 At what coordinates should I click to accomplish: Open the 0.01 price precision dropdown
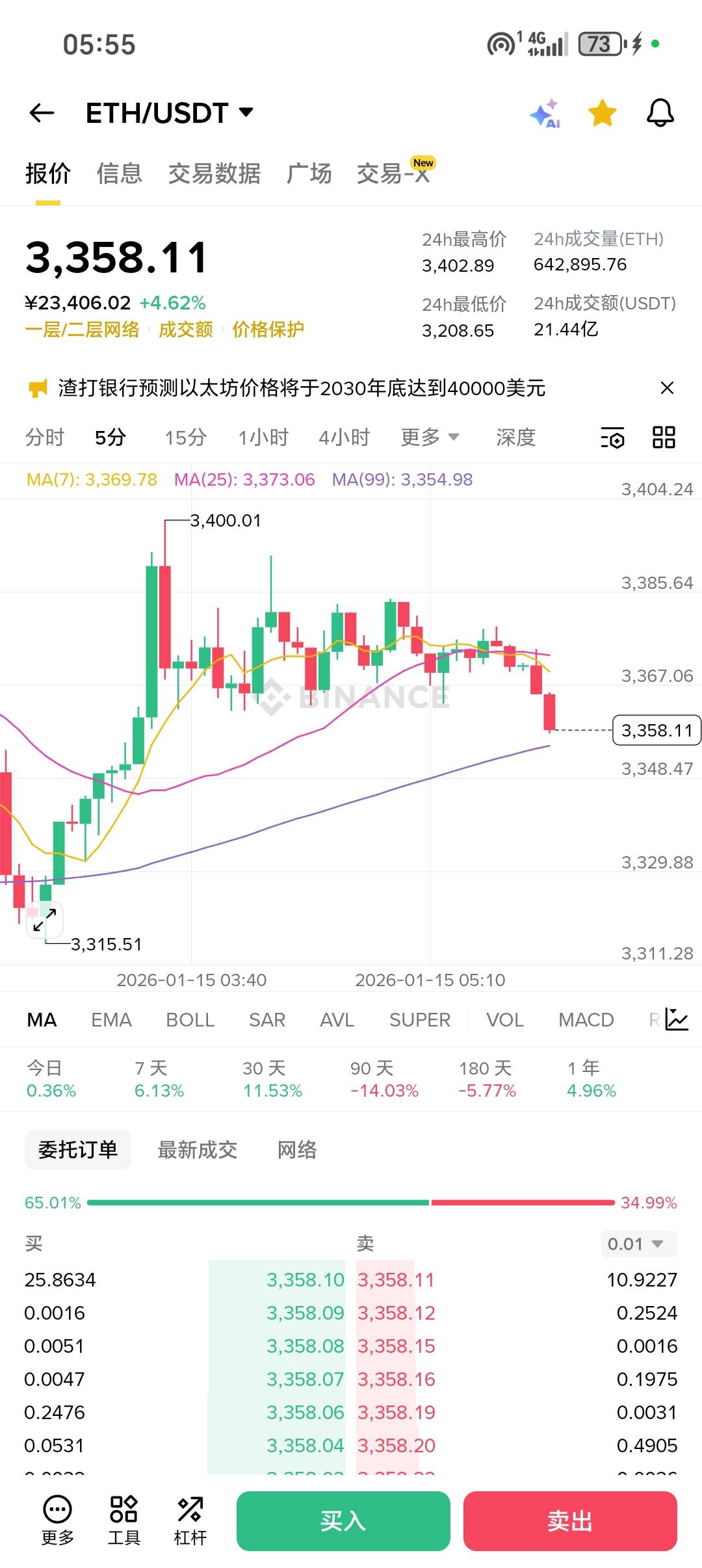pos(638,1244)
